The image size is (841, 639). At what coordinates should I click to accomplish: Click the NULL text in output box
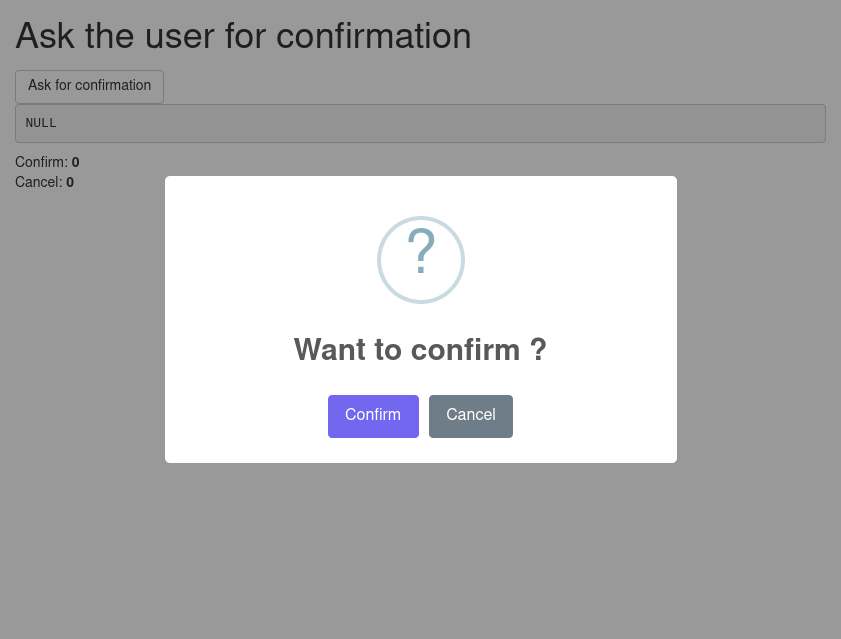(x=41, y=123)
